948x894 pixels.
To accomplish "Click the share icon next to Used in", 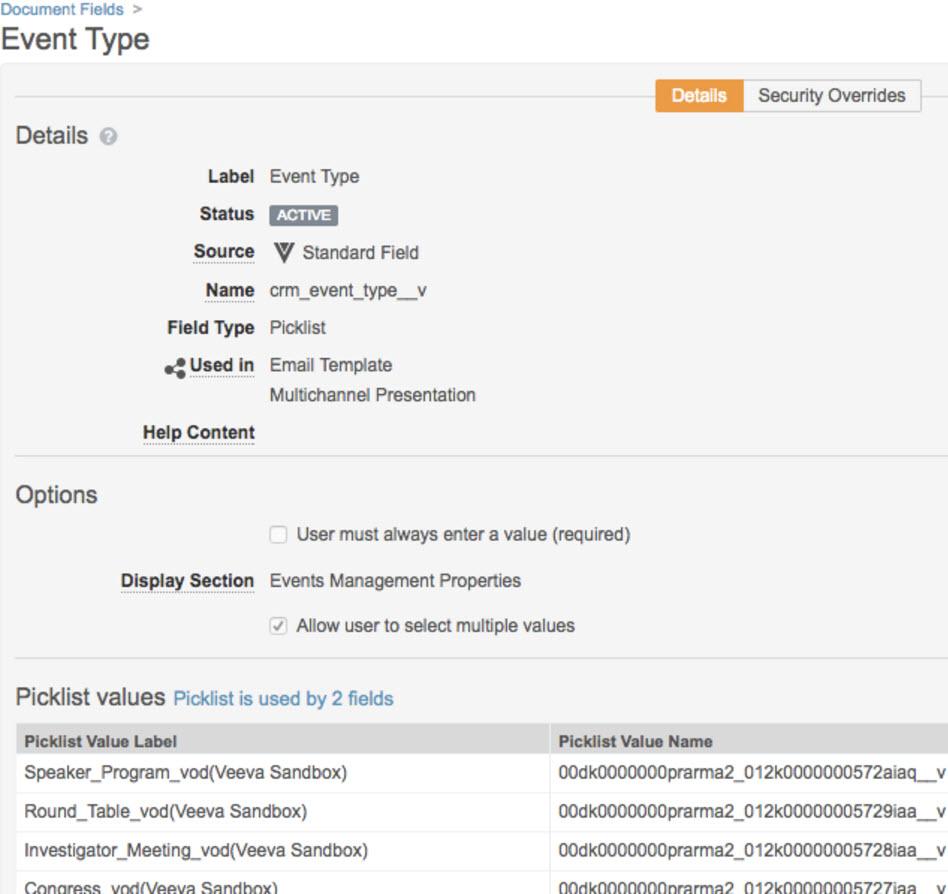I will (175, 368).
